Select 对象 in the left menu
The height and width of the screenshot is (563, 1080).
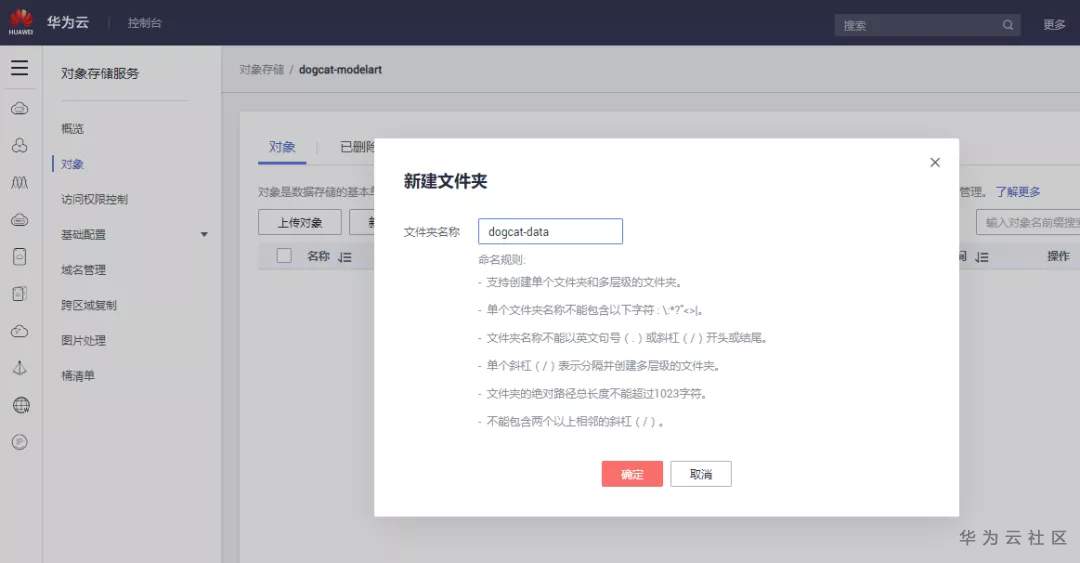click(x=72, y=164)
